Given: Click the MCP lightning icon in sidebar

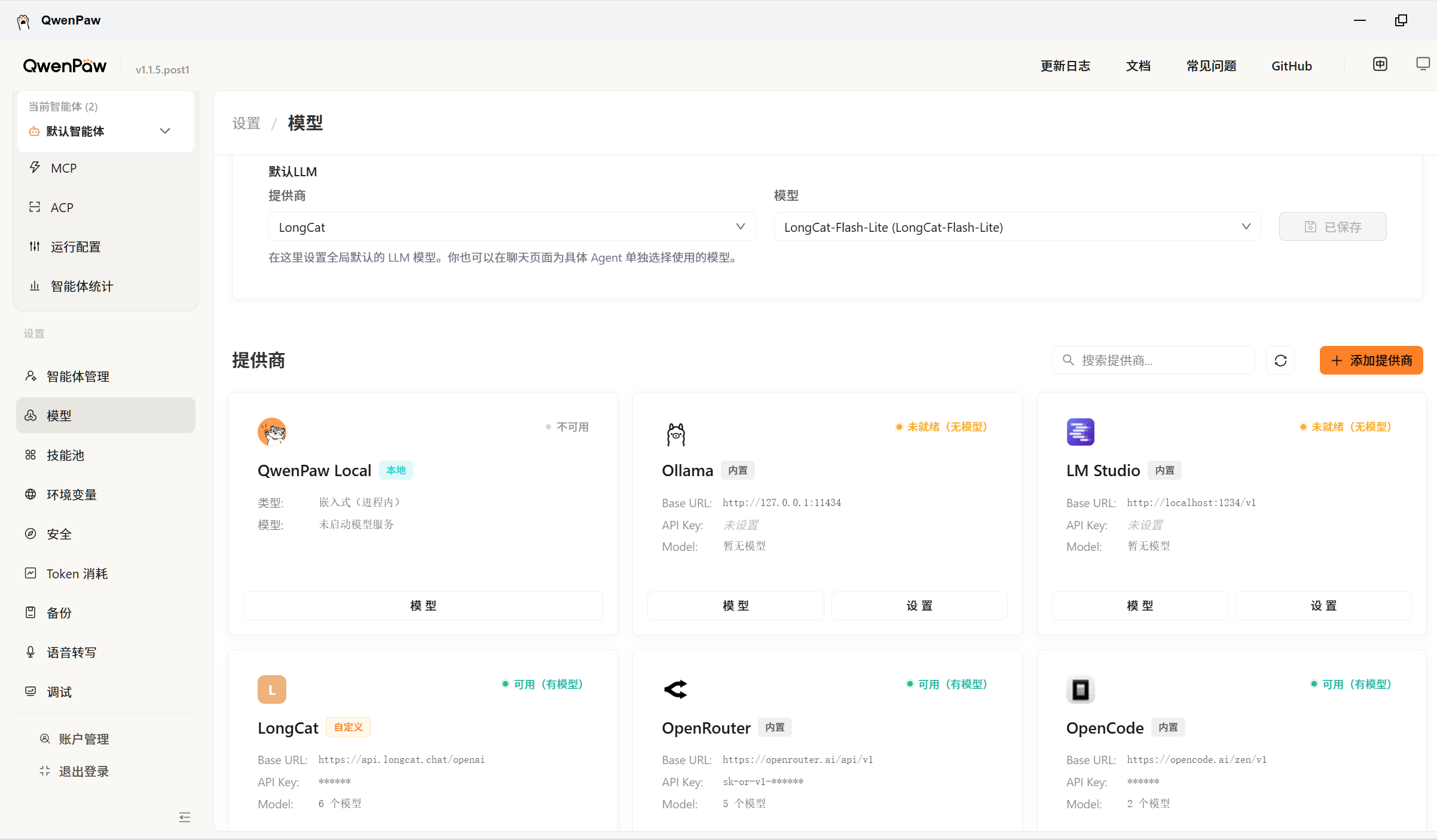Looking at the screenshot, I should pyautogui.click(x=35, y=167).
